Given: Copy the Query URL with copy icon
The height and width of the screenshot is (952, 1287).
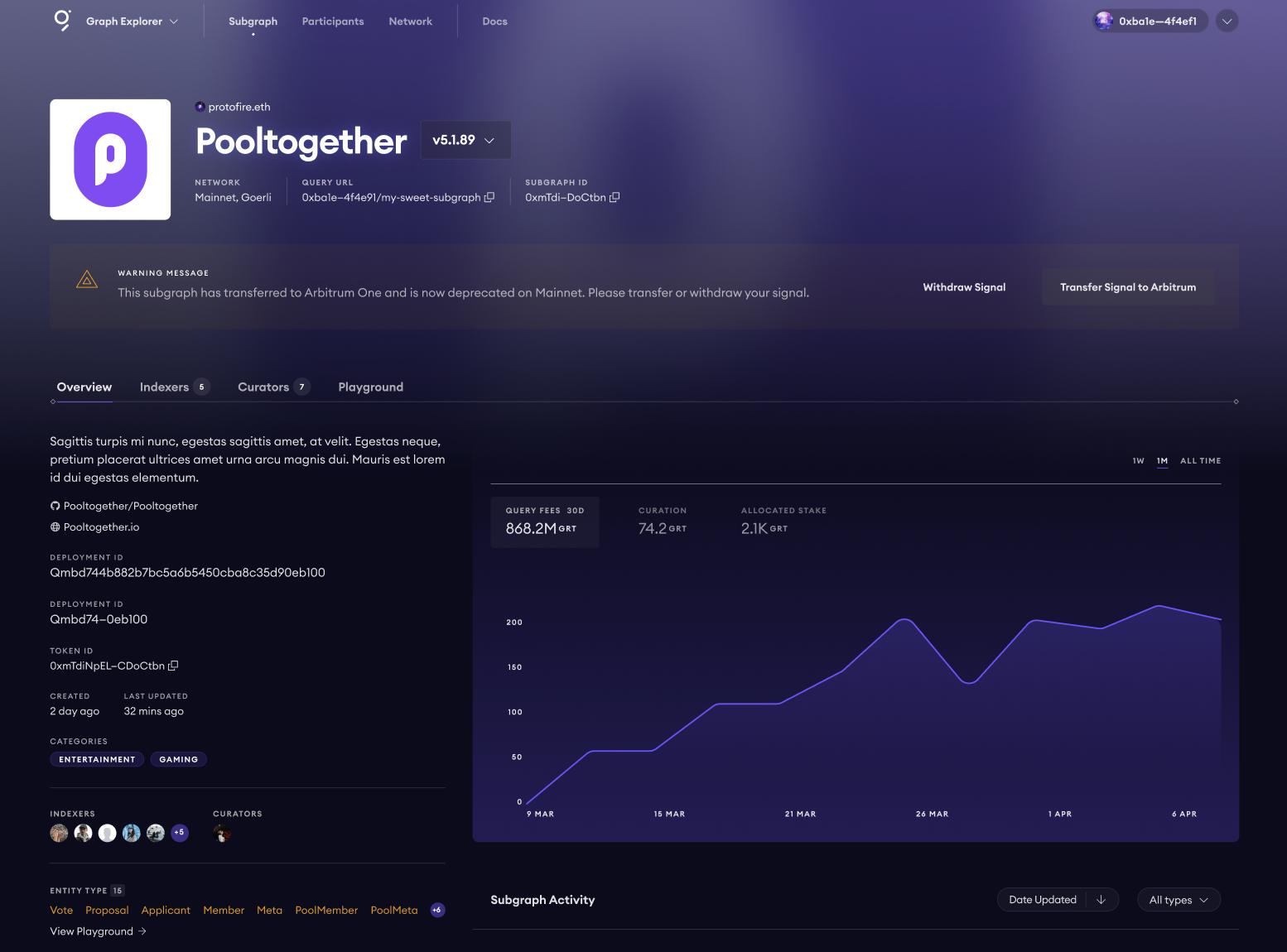Looking at the screenshot, I should click(489, 198).
